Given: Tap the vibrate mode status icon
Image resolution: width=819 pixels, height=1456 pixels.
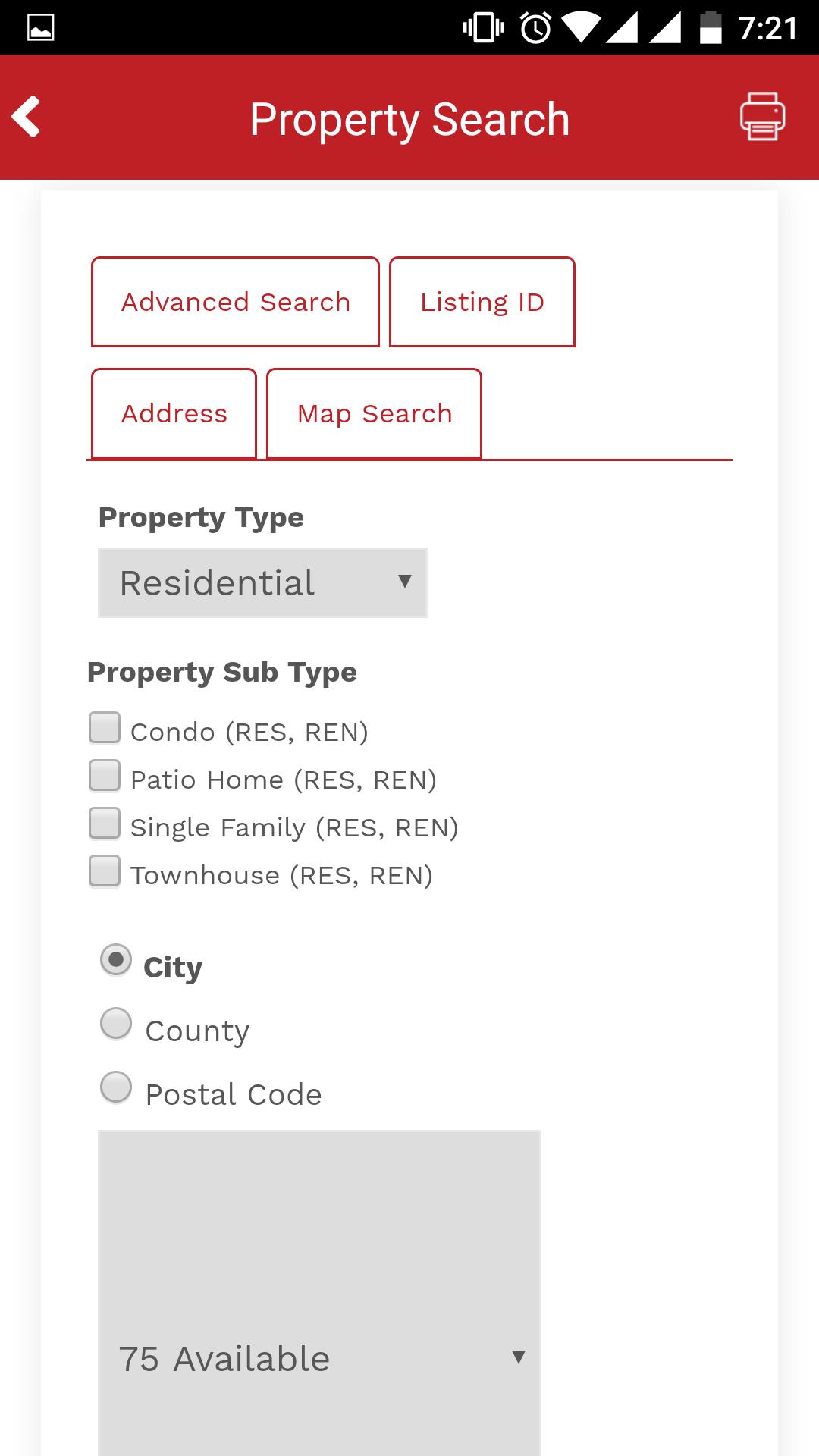Looking at the screenshot, I should [483, 29].
